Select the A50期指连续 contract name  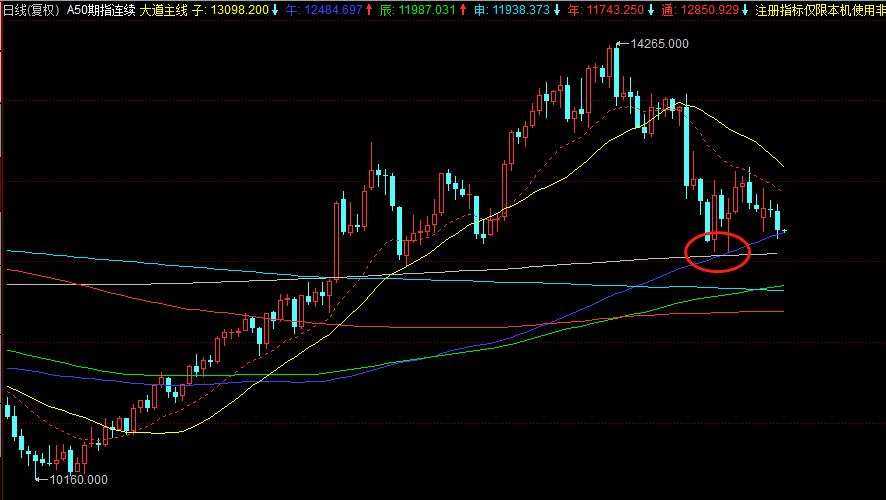tap(101, 10)
